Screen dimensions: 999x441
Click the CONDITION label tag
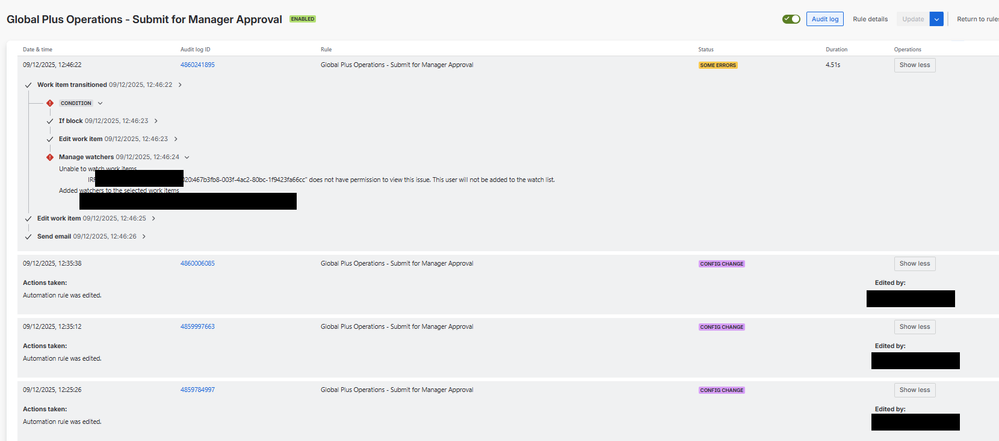tap(76, 103)
